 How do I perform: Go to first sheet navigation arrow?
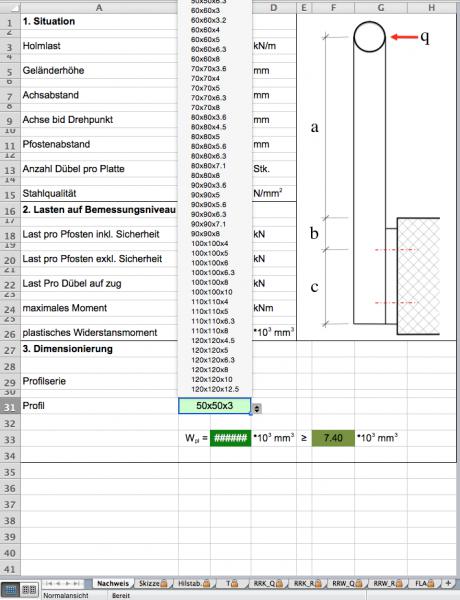tap(49, 583)
